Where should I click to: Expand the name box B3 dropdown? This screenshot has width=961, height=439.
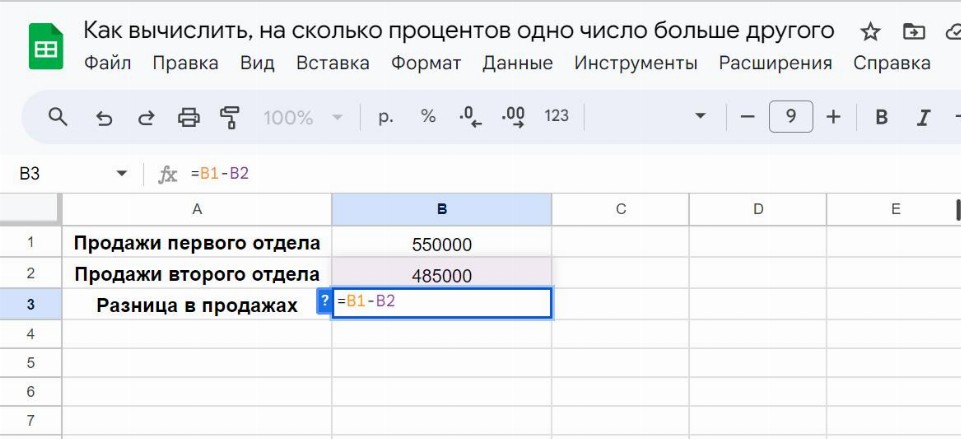coord(122,174)
